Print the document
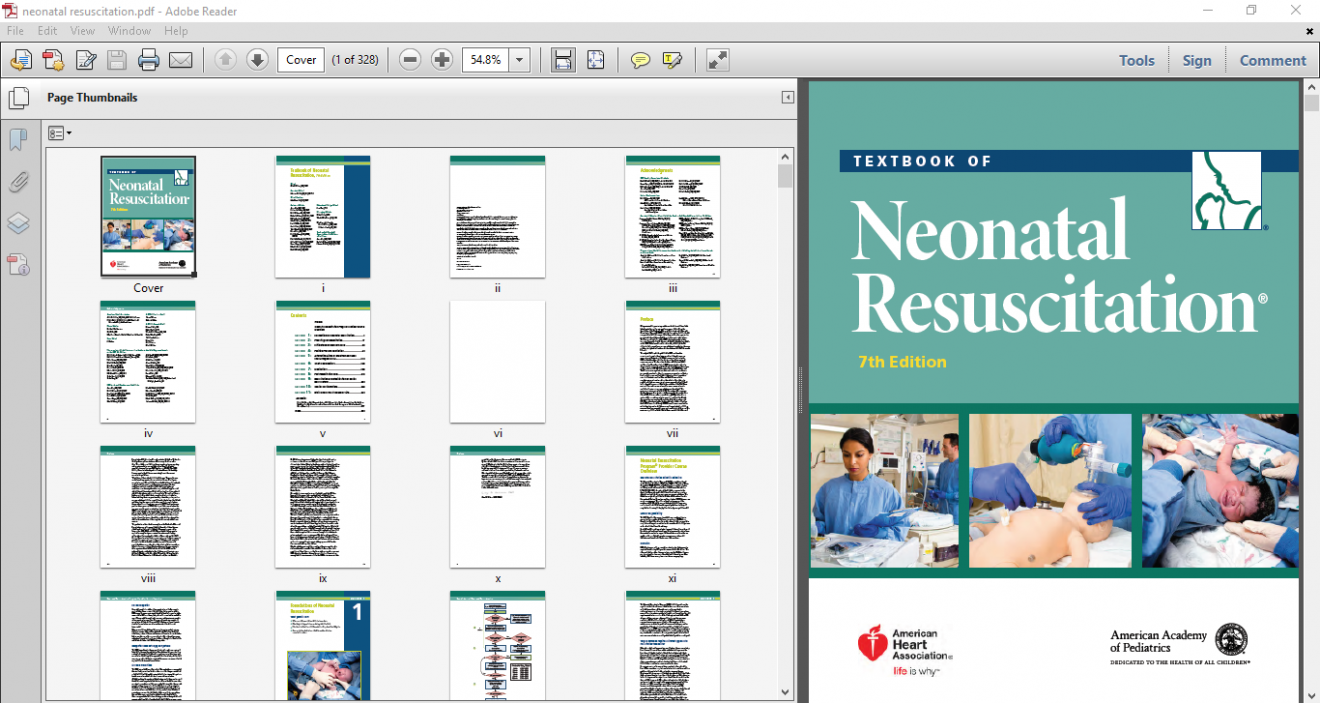This screenshot has width=1320, height=703. click(x=147, y=60)
